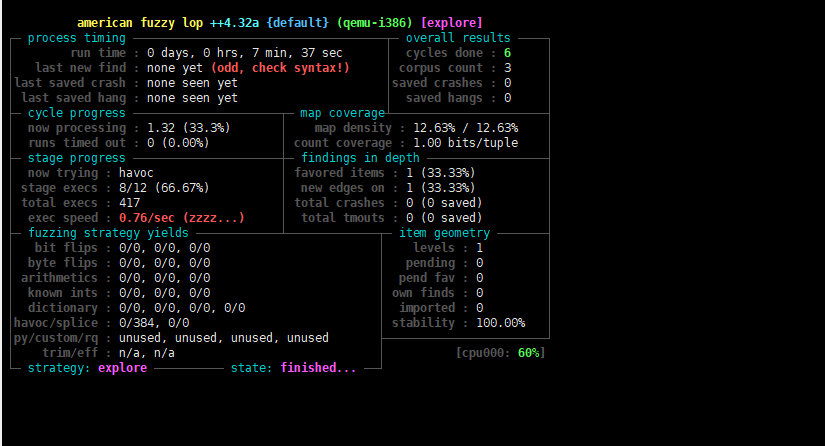The image size is (825, 446).
Task: Click the 'arithmetics' row label
Action: click(59, 278)
